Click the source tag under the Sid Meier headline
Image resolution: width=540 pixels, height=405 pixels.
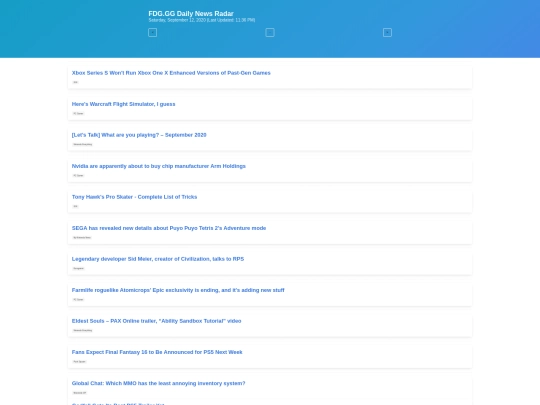pyautogui.click(x=79, y=268)
